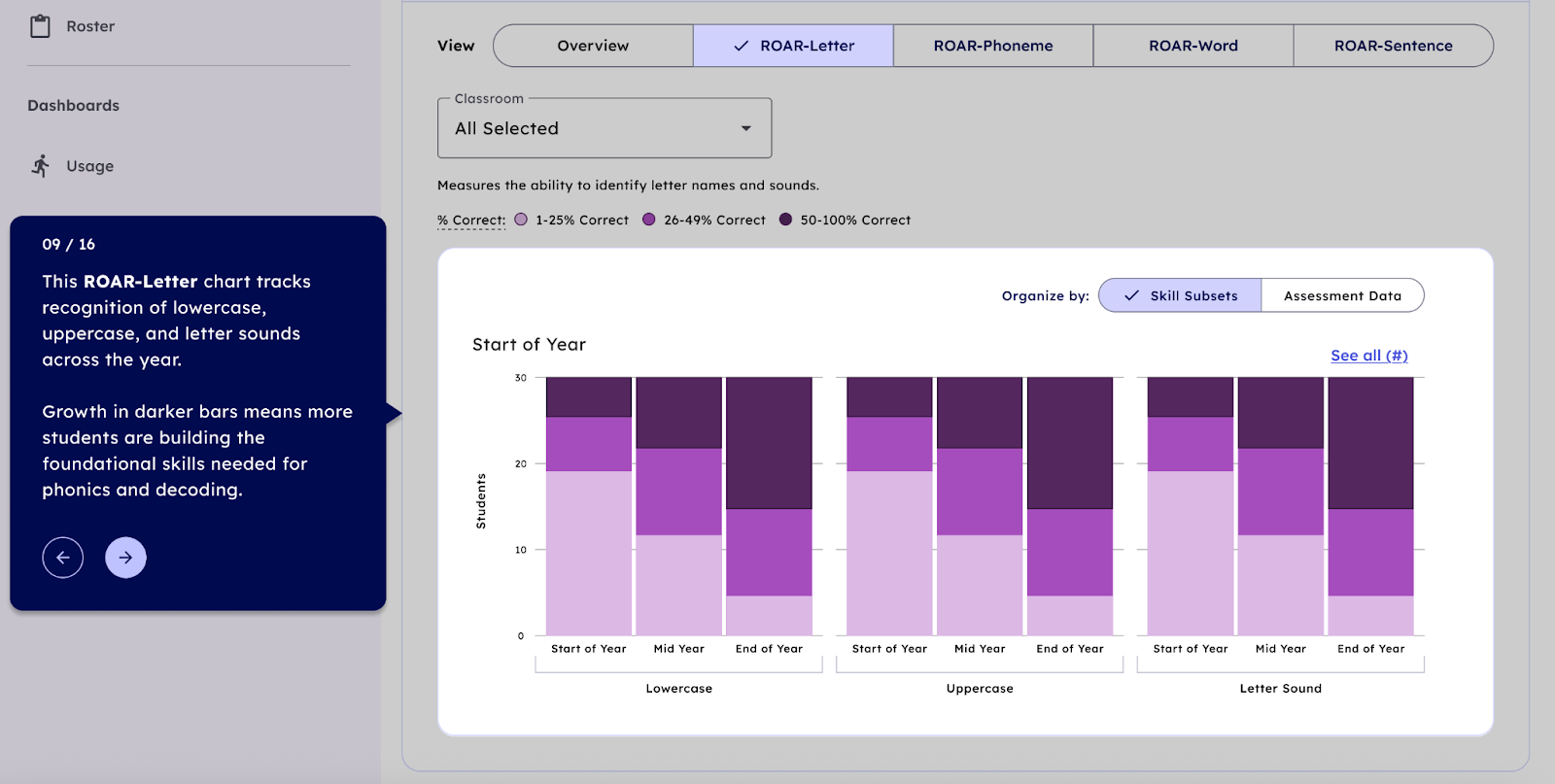The width and height of the screenshot is (1555, 784).
Task: Go to previous tour step arrow
Action: click(63, 558)
